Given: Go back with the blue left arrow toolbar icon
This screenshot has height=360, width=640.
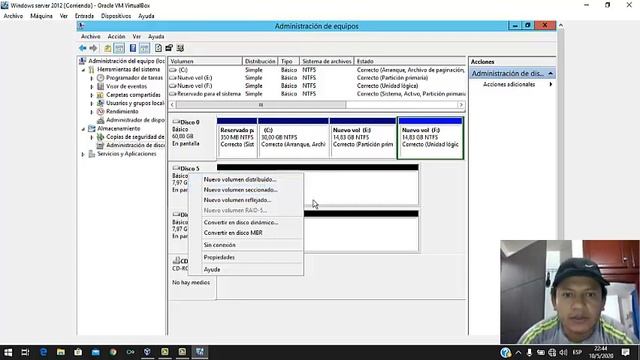Looking at the screenshot, I should coord(82,48).
